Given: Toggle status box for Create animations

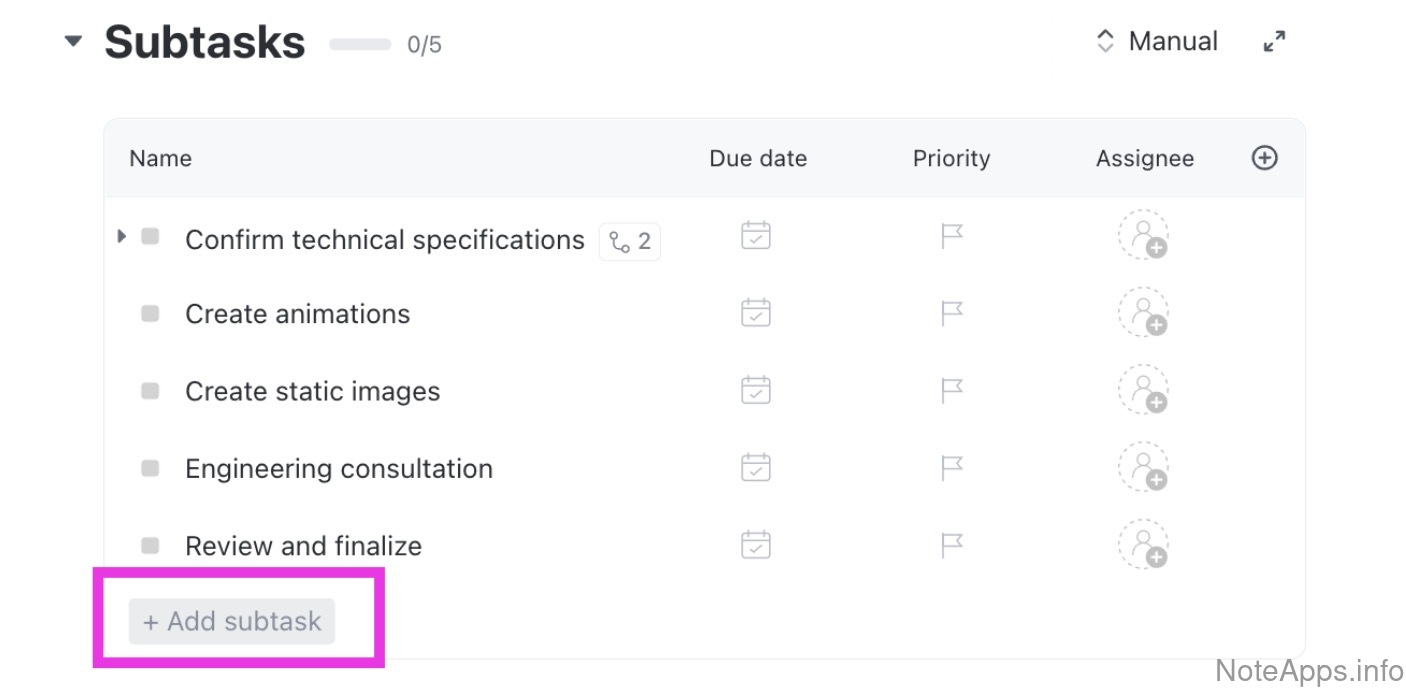Looking at the screenshot, I should tap(150, 314).
